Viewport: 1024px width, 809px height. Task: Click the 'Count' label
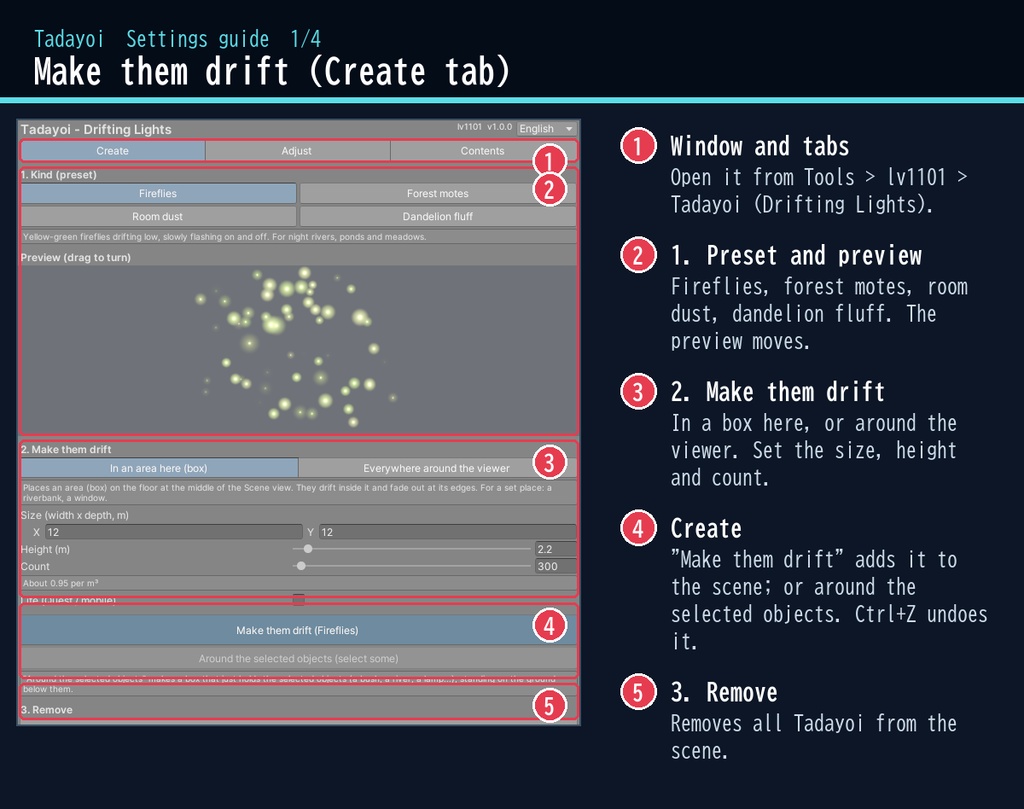pyautogui.click(x=35, y=566)
